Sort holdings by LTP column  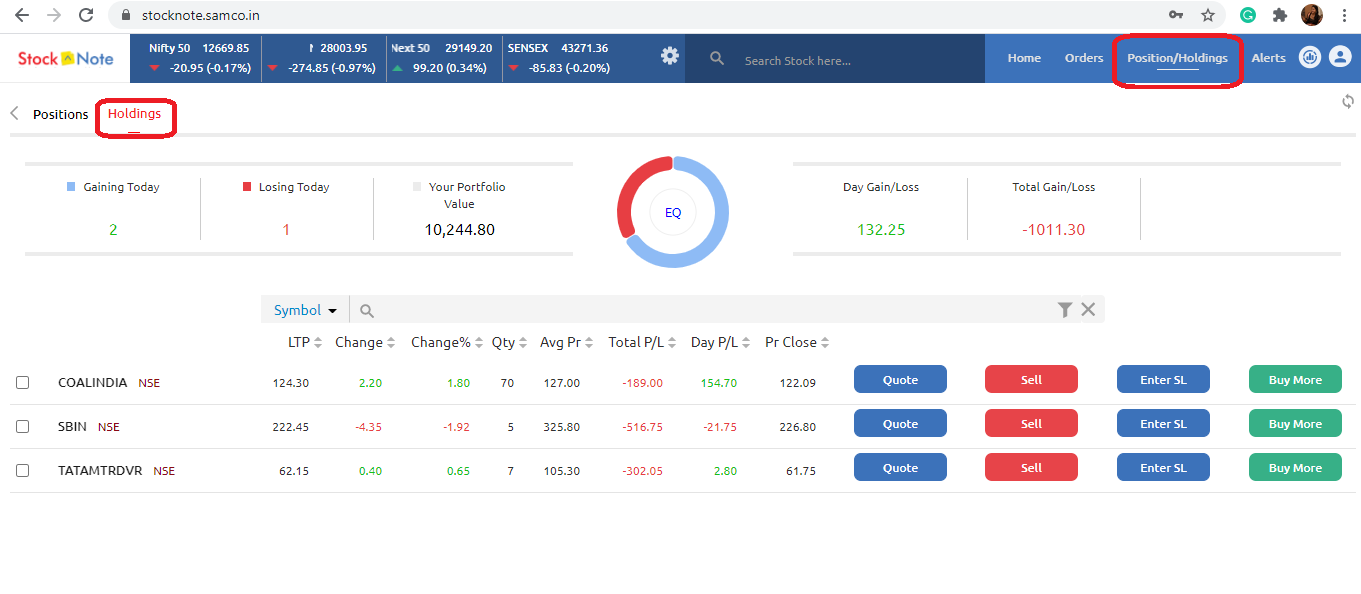coord(305,342)
